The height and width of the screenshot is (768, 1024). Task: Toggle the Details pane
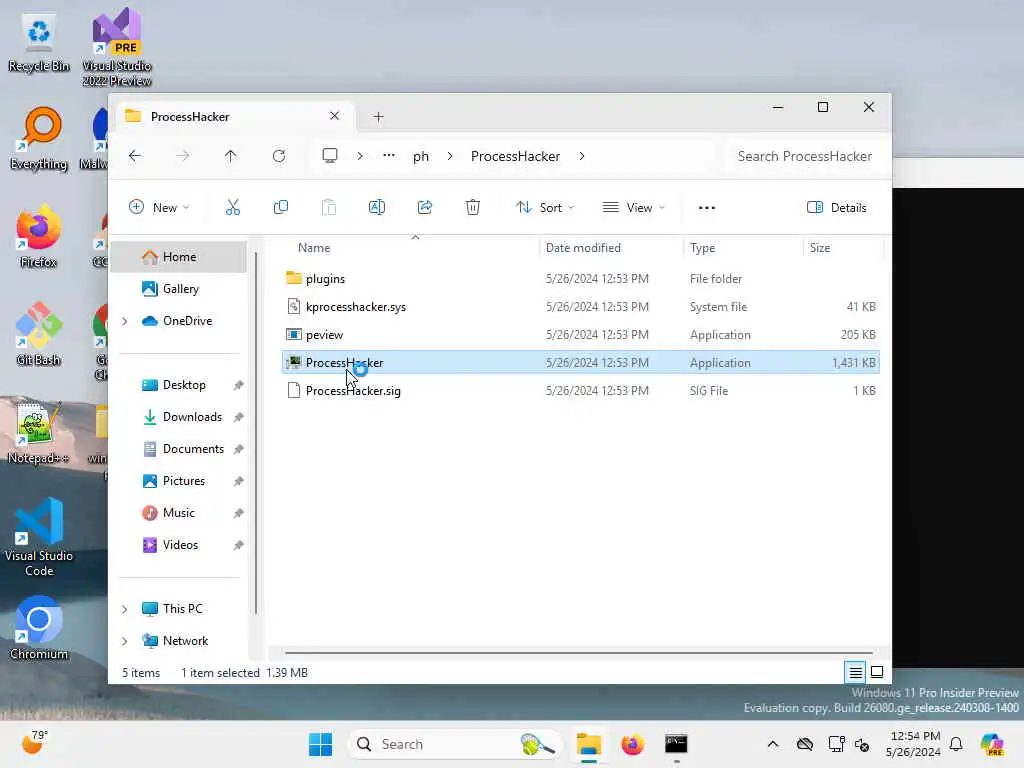coord(837,208)
